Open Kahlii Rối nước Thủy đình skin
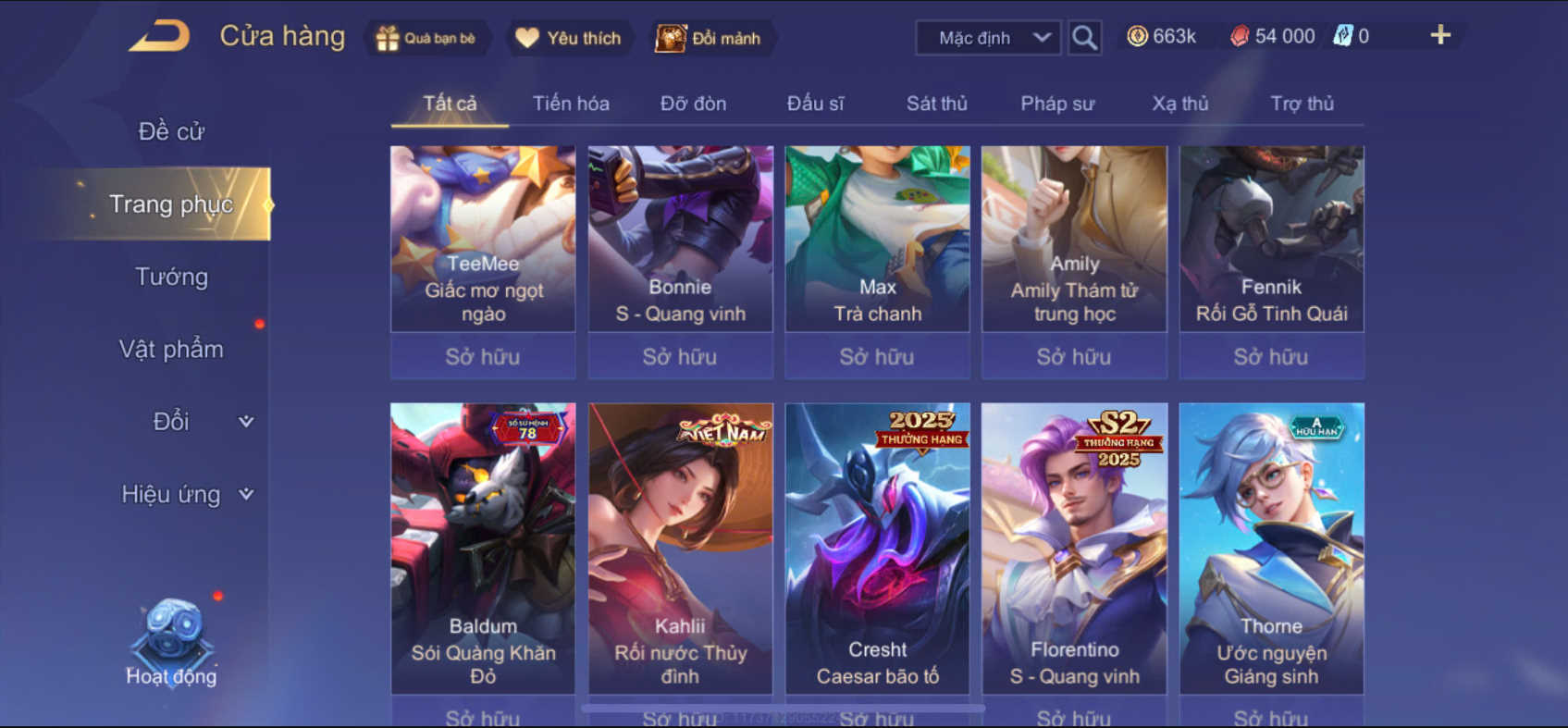 click(x=680, y=548)
